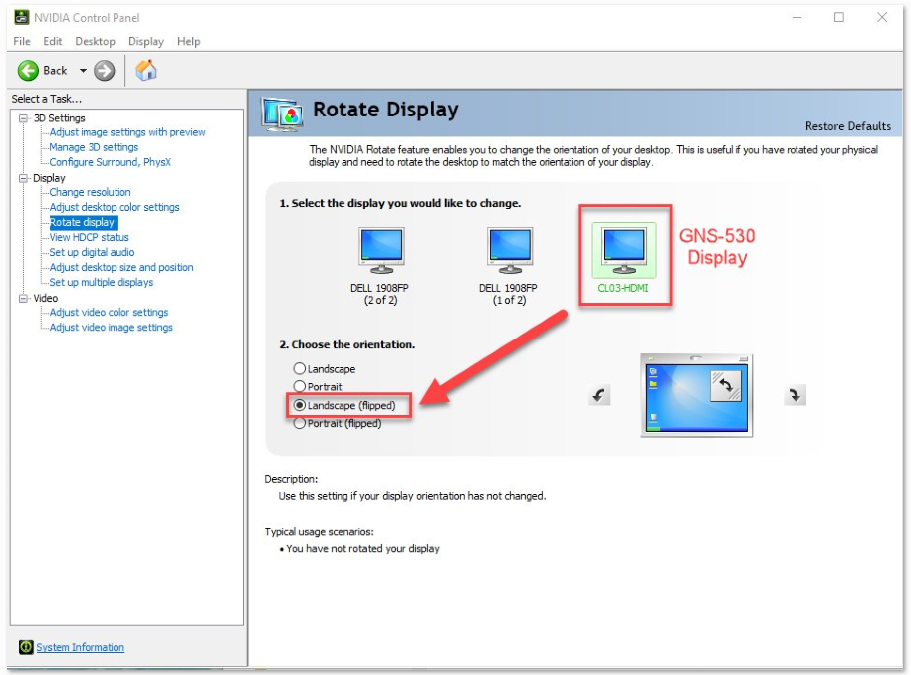Select the Portrait (flipped) radio button
The image size is (911, 675).
tap(299, 423)
